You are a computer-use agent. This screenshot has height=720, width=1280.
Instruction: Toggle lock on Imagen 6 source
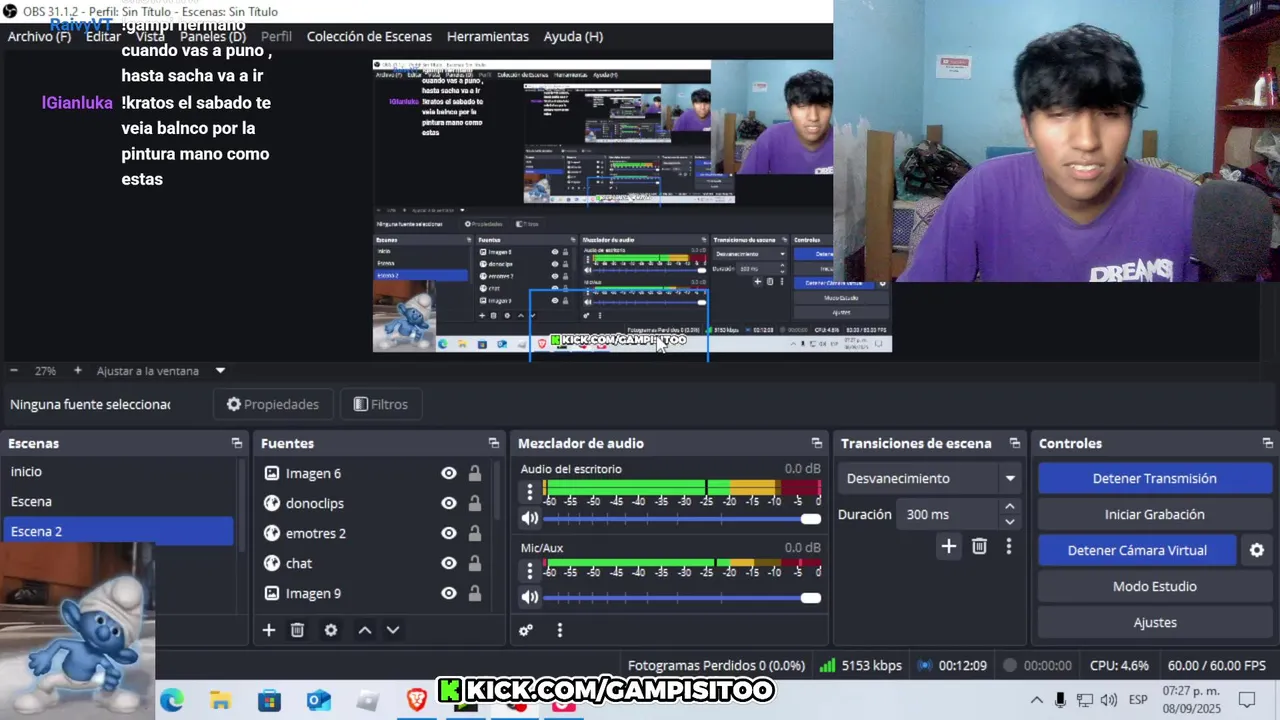pos(475,473)
